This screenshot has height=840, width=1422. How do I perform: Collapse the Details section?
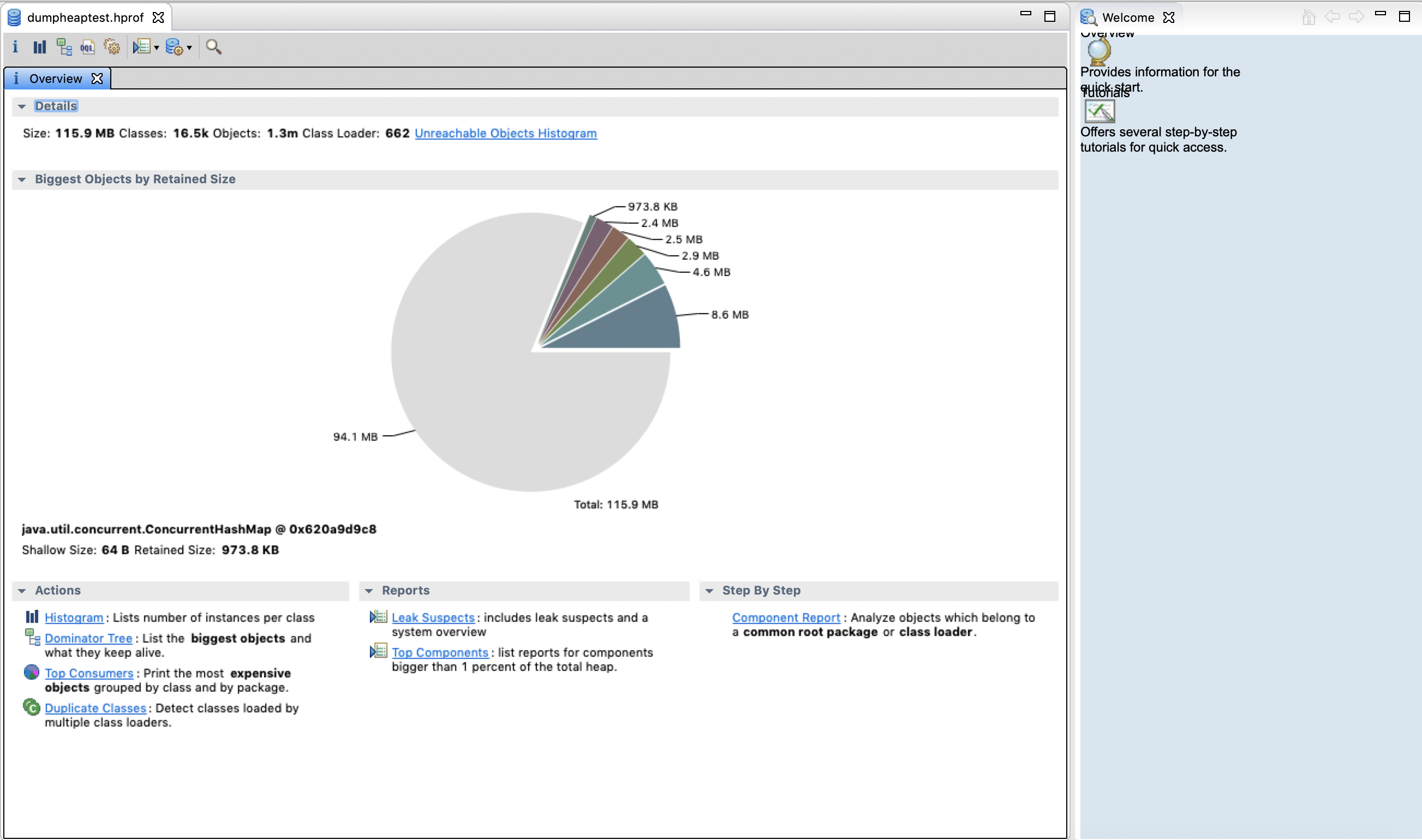(22, 106)
